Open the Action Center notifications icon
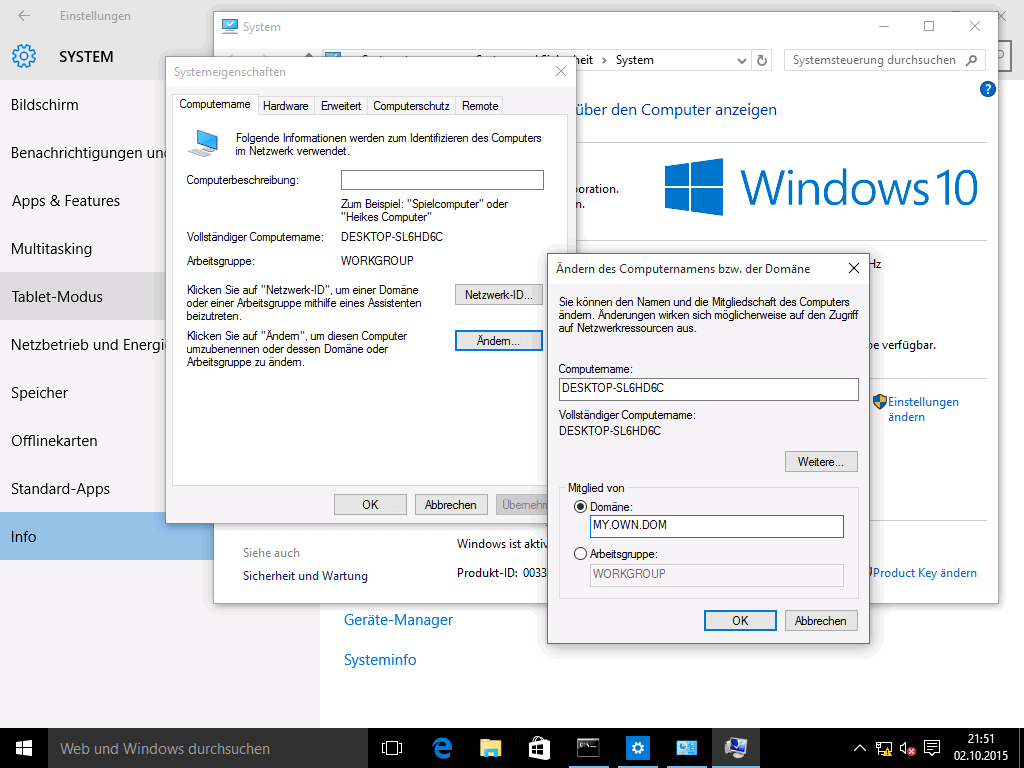 tap(933, 748)
